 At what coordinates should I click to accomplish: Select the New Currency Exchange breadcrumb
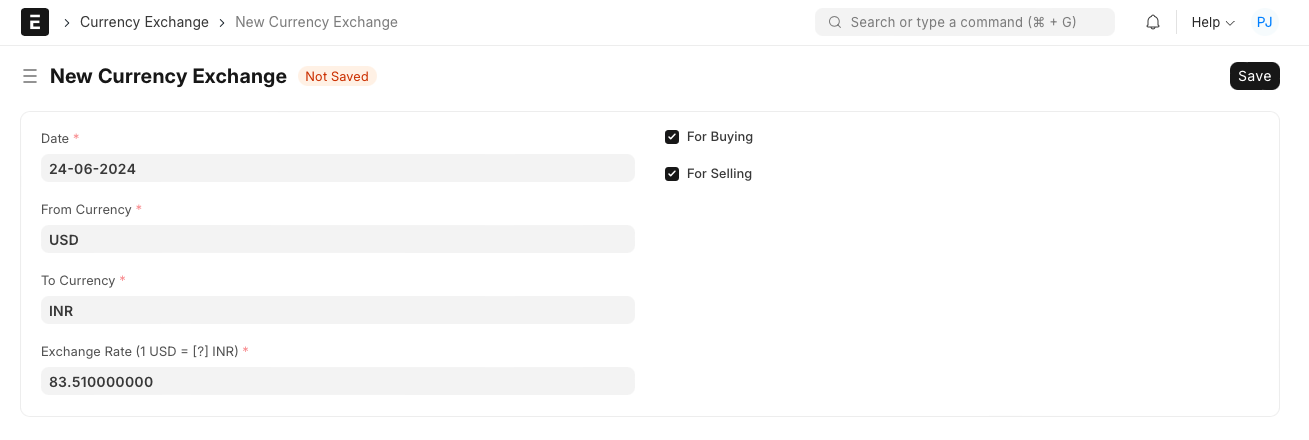point(316,22)
